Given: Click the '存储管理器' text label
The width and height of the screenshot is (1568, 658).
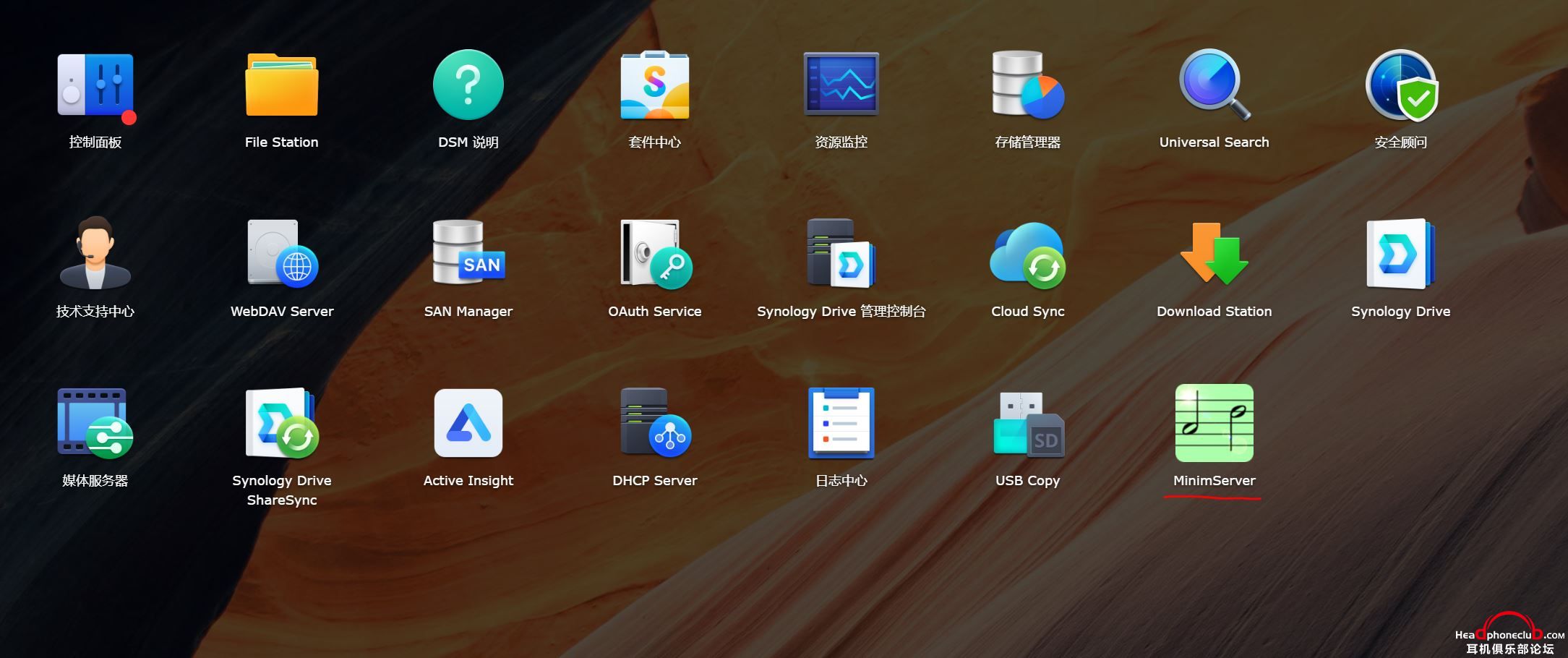Looking at the screenshot, I should [x=1028, y=142].
